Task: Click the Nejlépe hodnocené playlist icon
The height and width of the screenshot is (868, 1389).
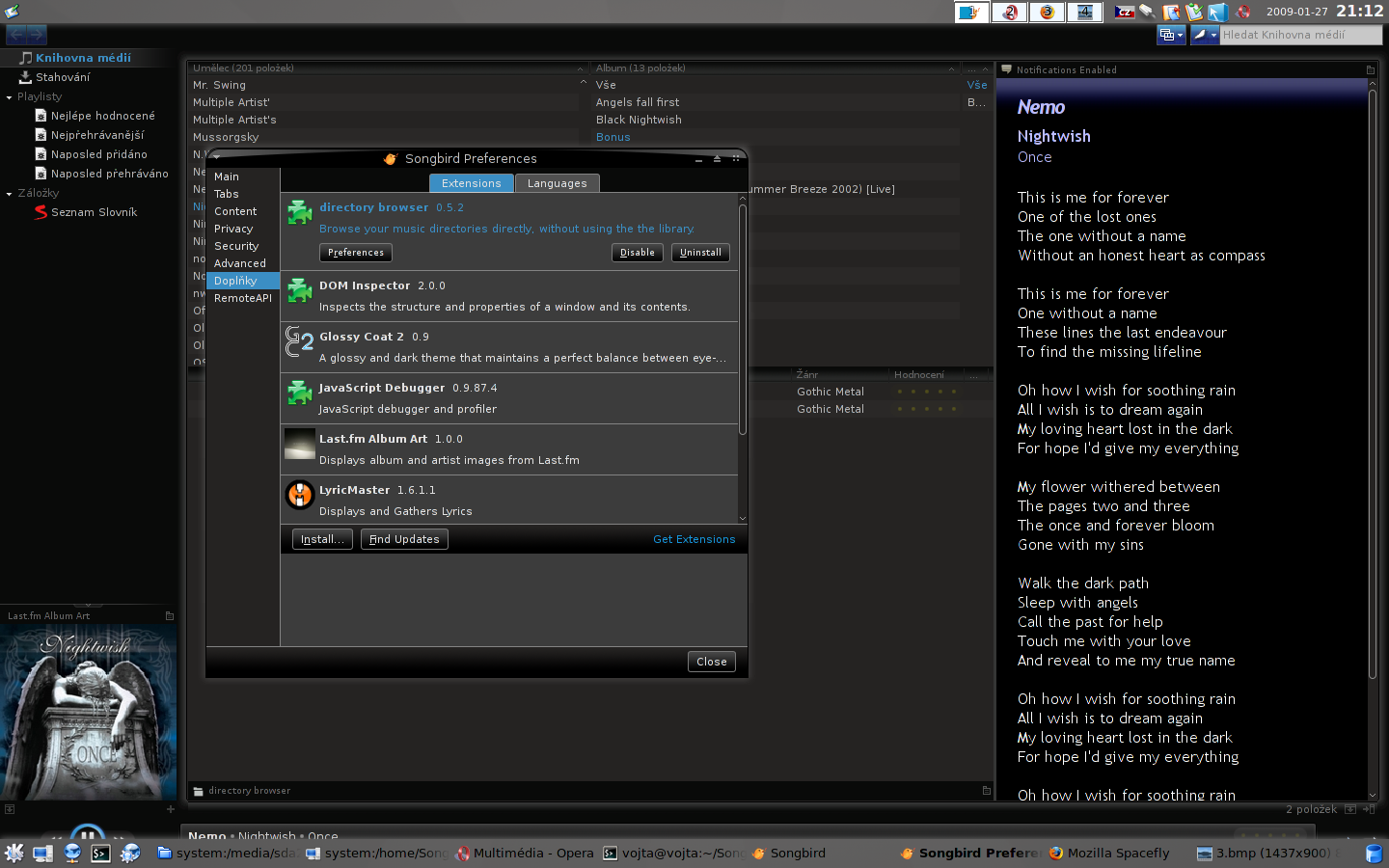Action: (41, 116)
